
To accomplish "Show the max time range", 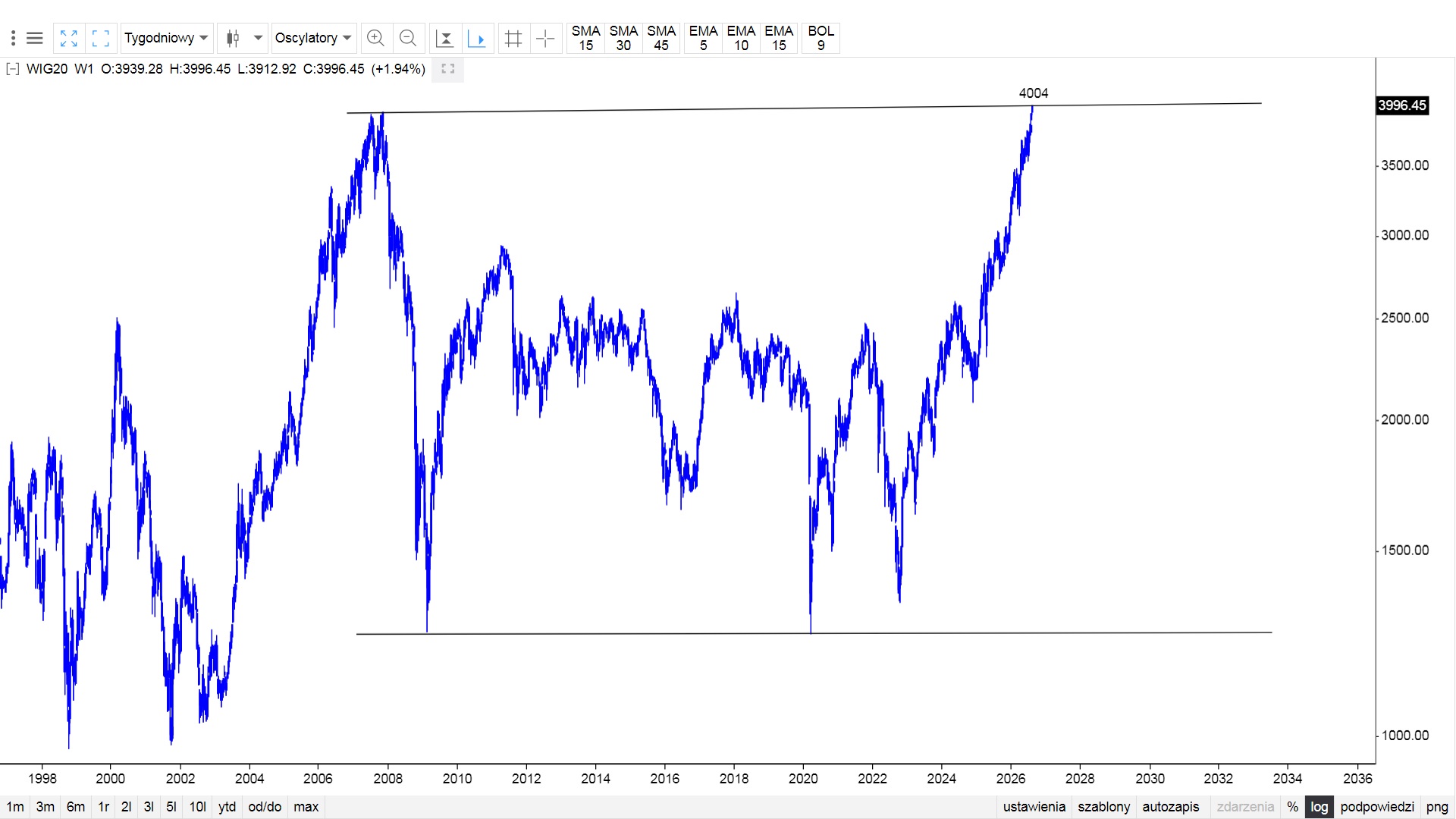I will (x=306, y=807).
